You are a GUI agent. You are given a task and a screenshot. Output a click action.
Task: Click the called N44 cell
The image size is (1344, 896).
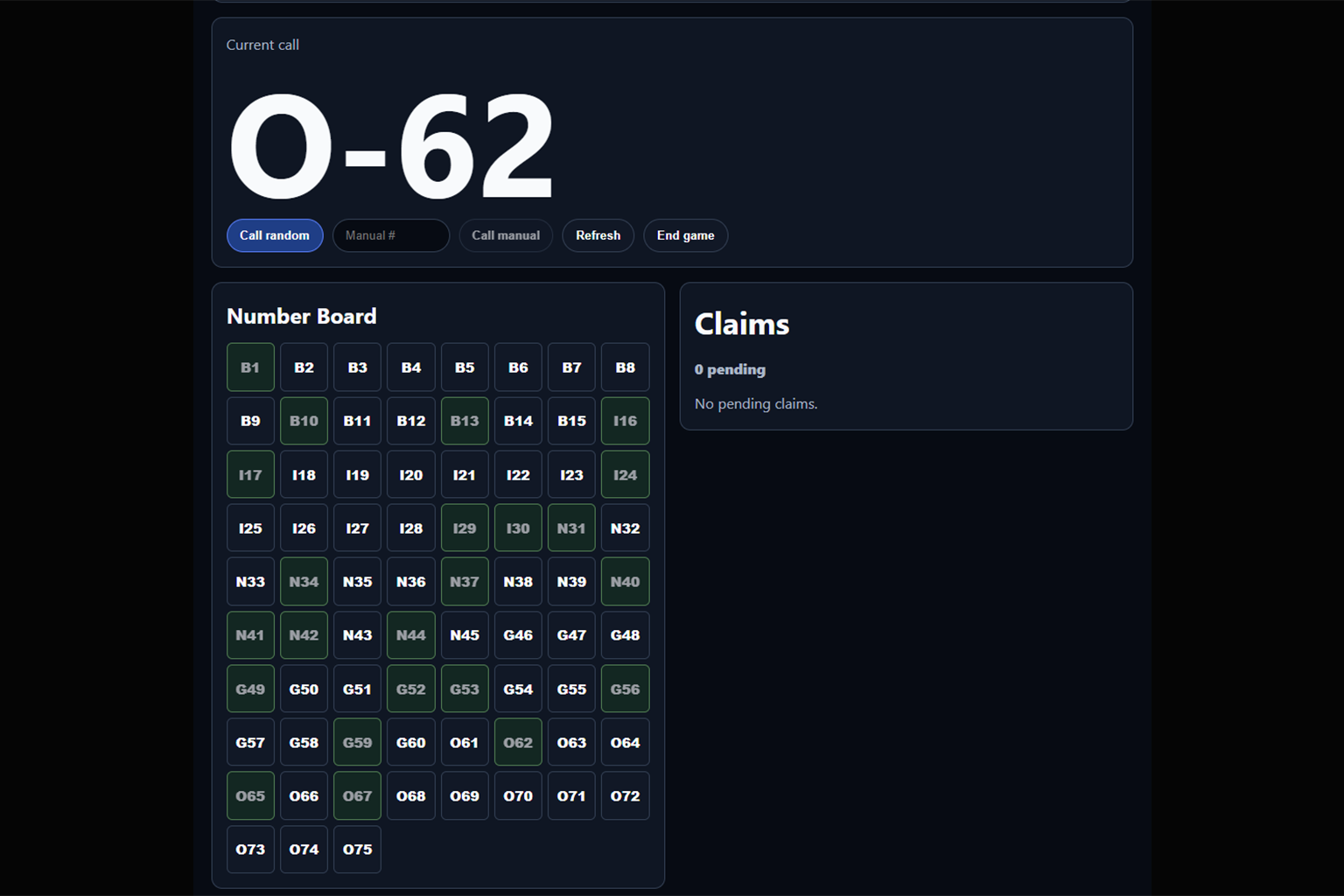411,635
